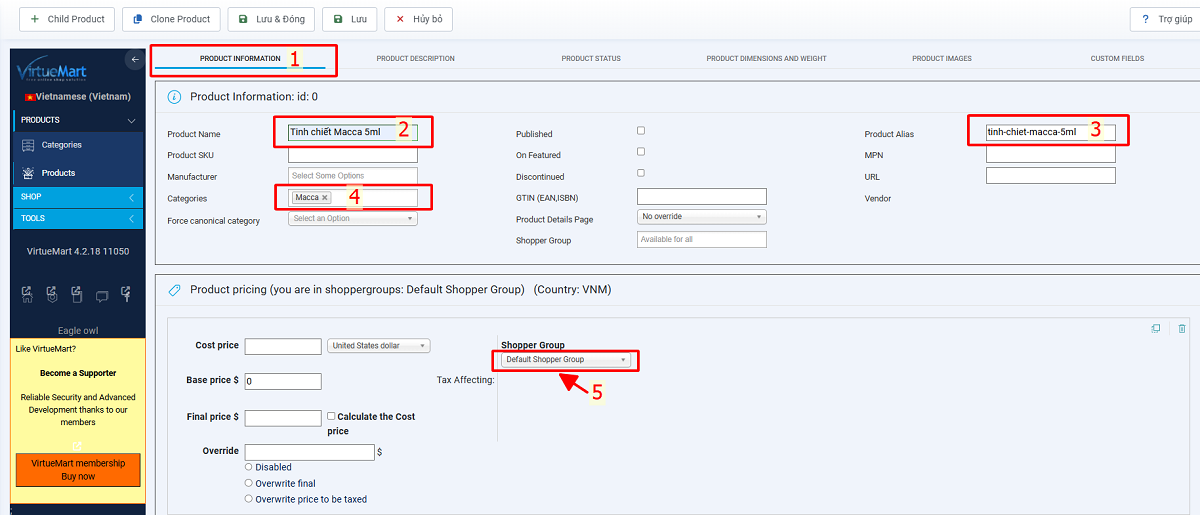Screen dimensions: 1200x515
Task: Switch to the Product Description tab
Action: (x=415, y=59)
